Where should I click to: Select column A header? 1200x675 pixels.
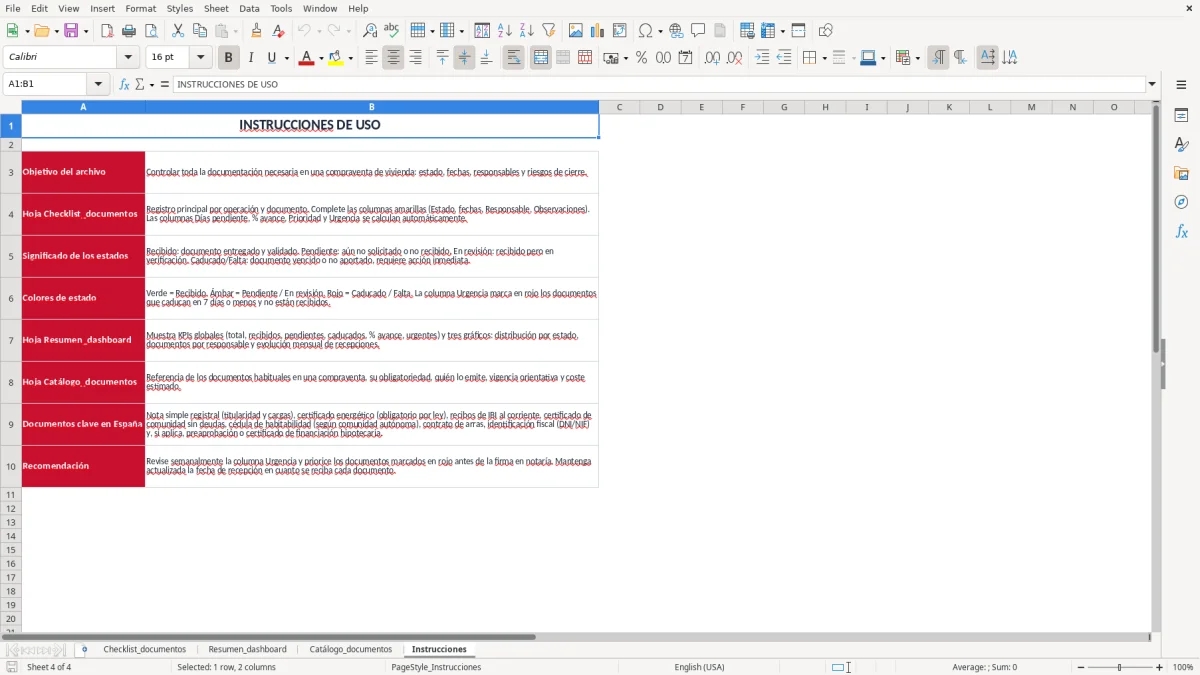(83, 107)
